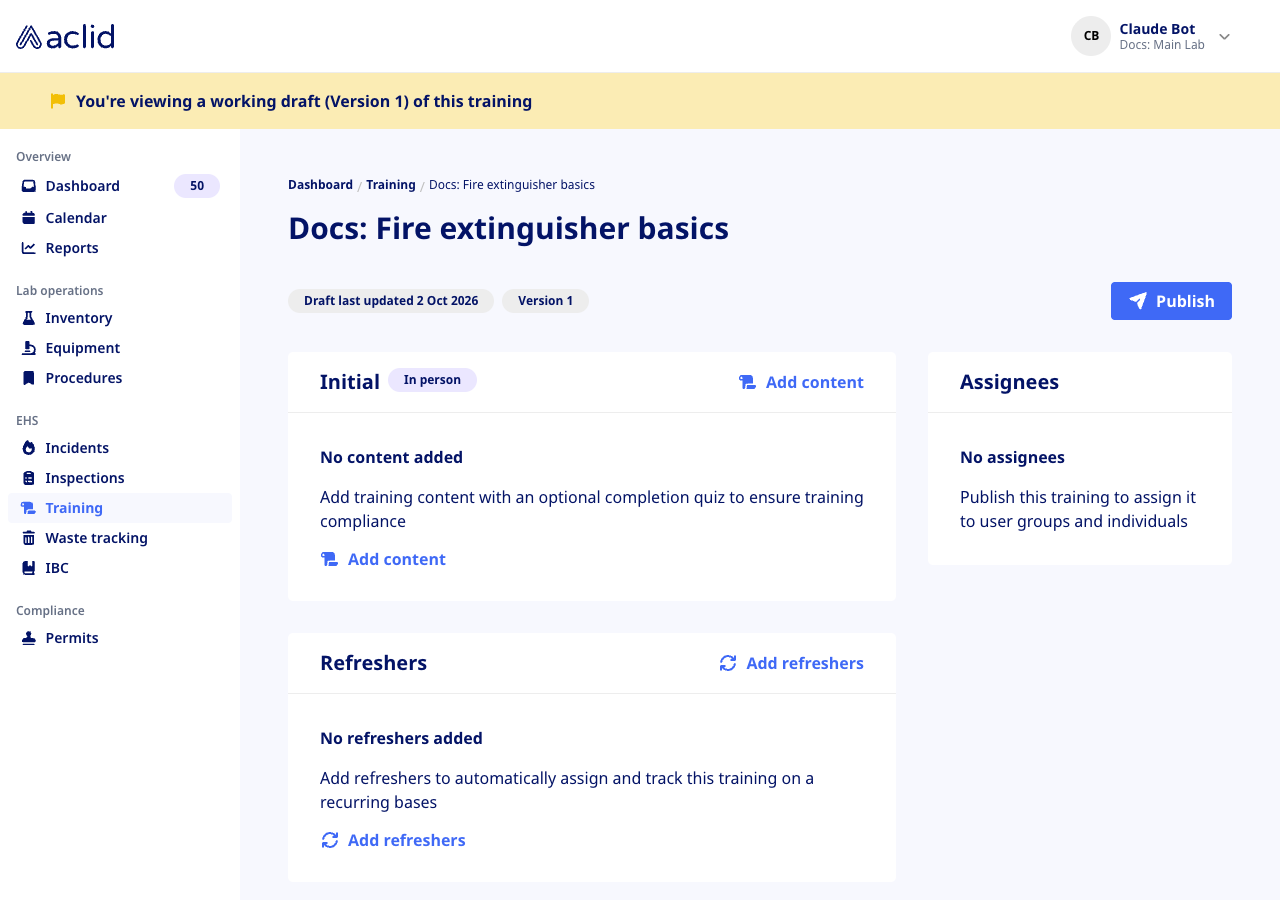
Task: Click the CB user avatar
Action: (x=1091, y=36)
